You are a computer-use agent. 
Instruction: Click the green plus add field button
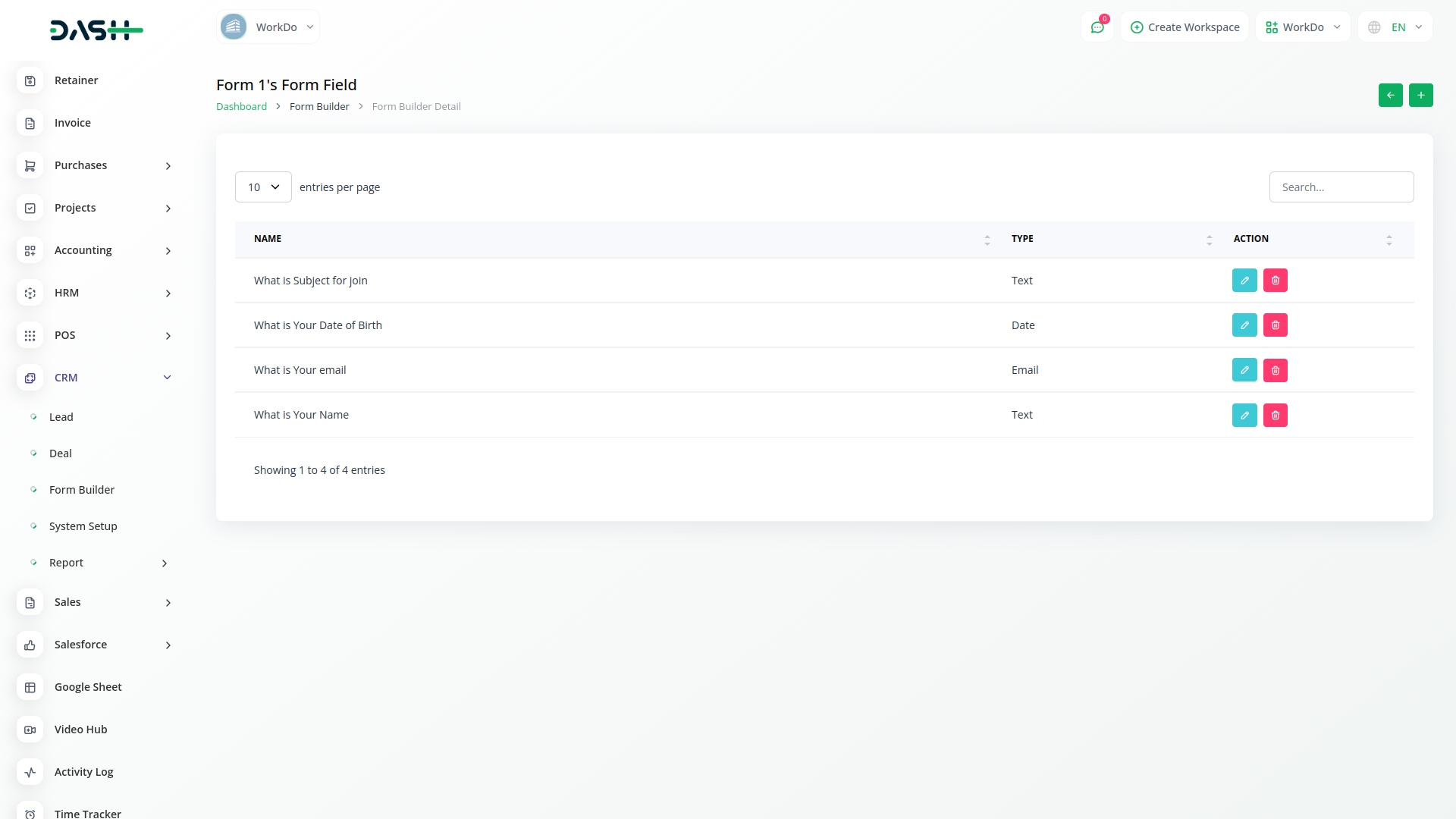point(1421,96)
